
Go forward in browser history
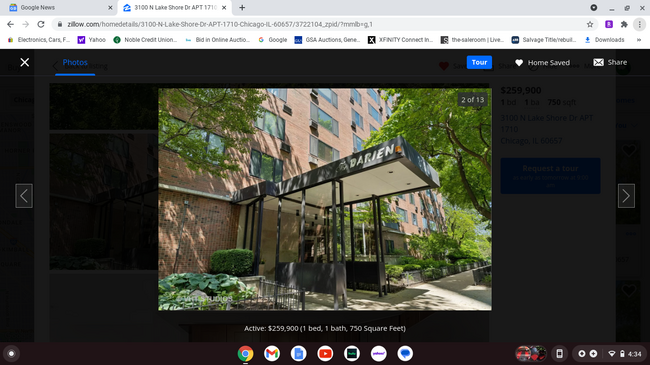pyautogui.click(x=26, y=24)
